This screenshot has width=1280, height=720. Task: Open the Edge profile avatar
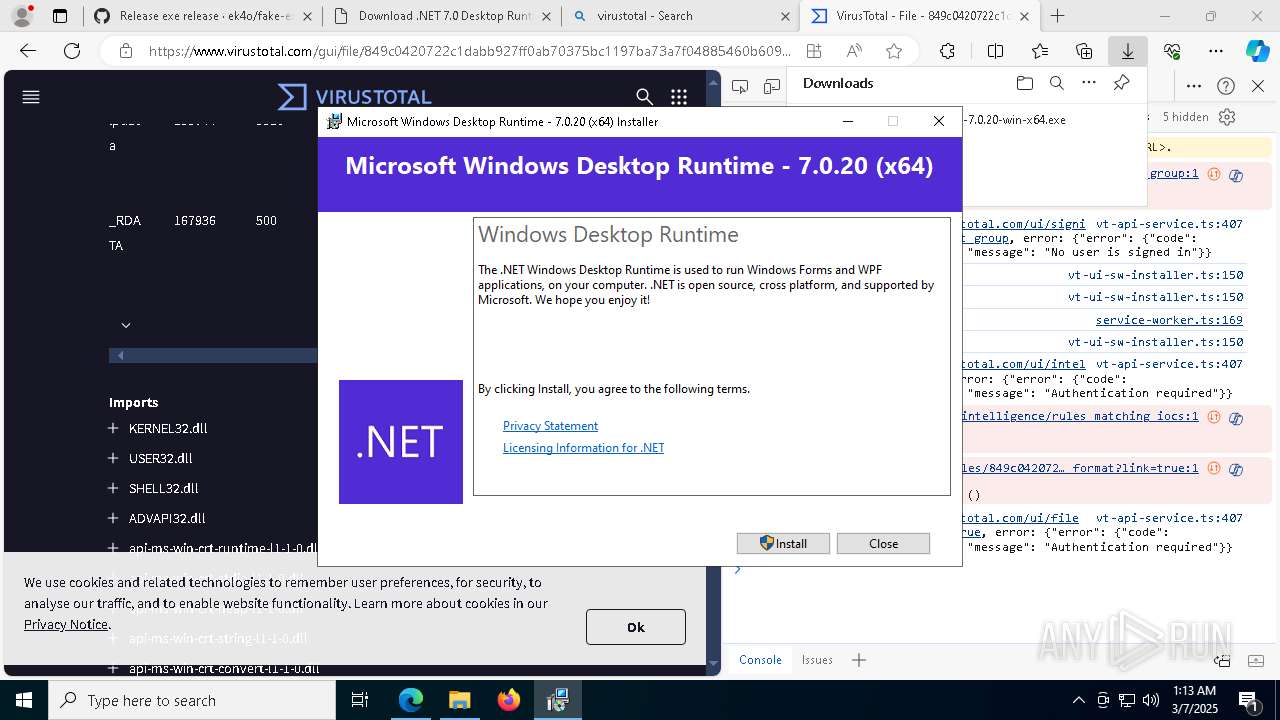point(22,16)
